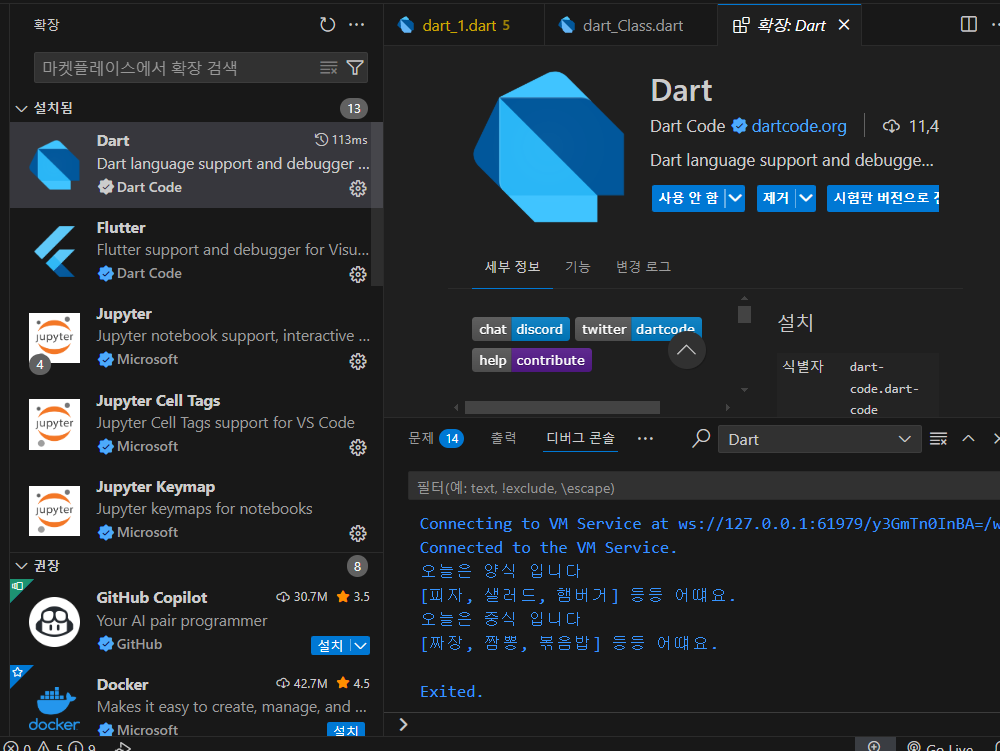
Task: Split the editor to the right
Action: [x=968, y=24]
